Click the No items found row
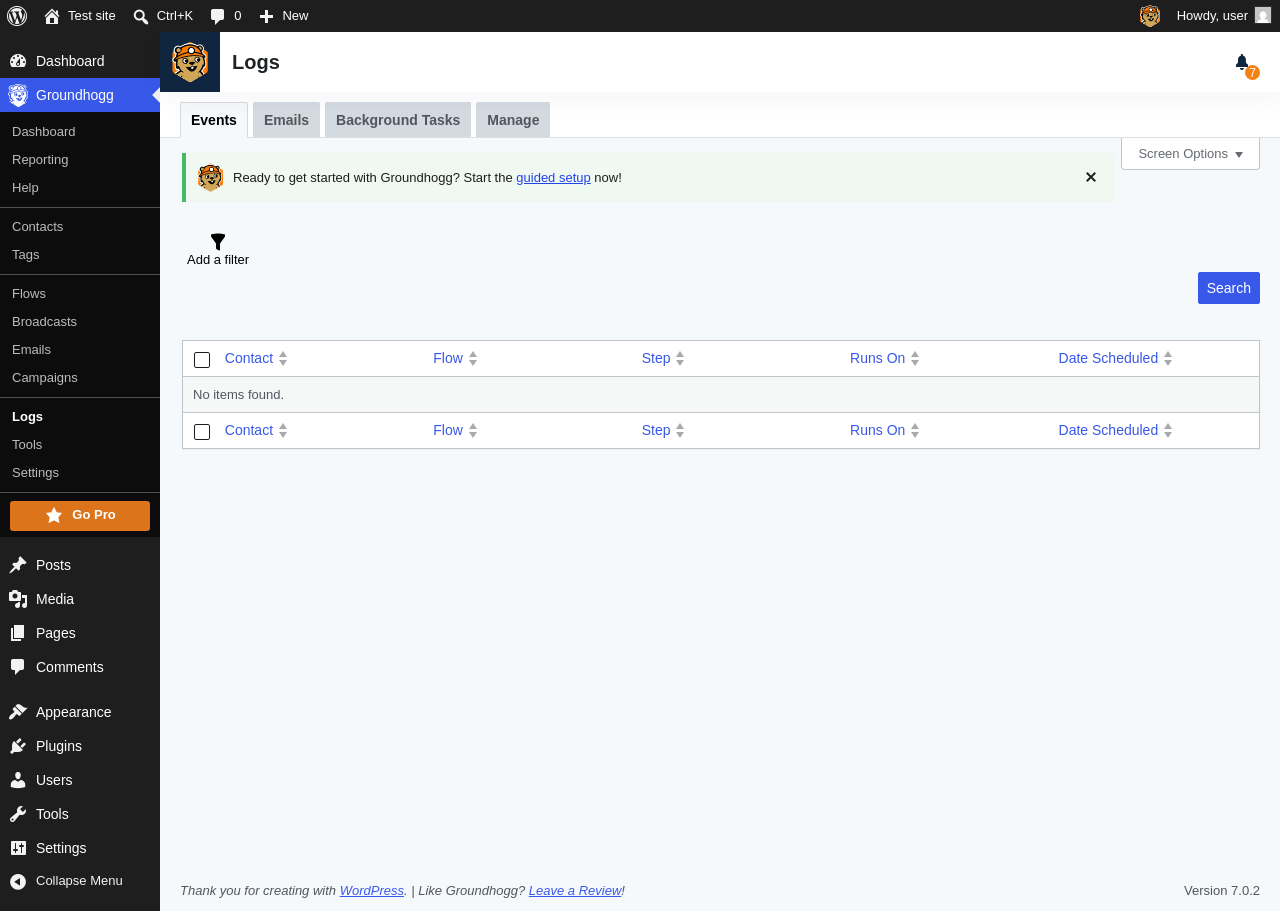The height and width of the screenshot is (911, 1280). [720, 395]
